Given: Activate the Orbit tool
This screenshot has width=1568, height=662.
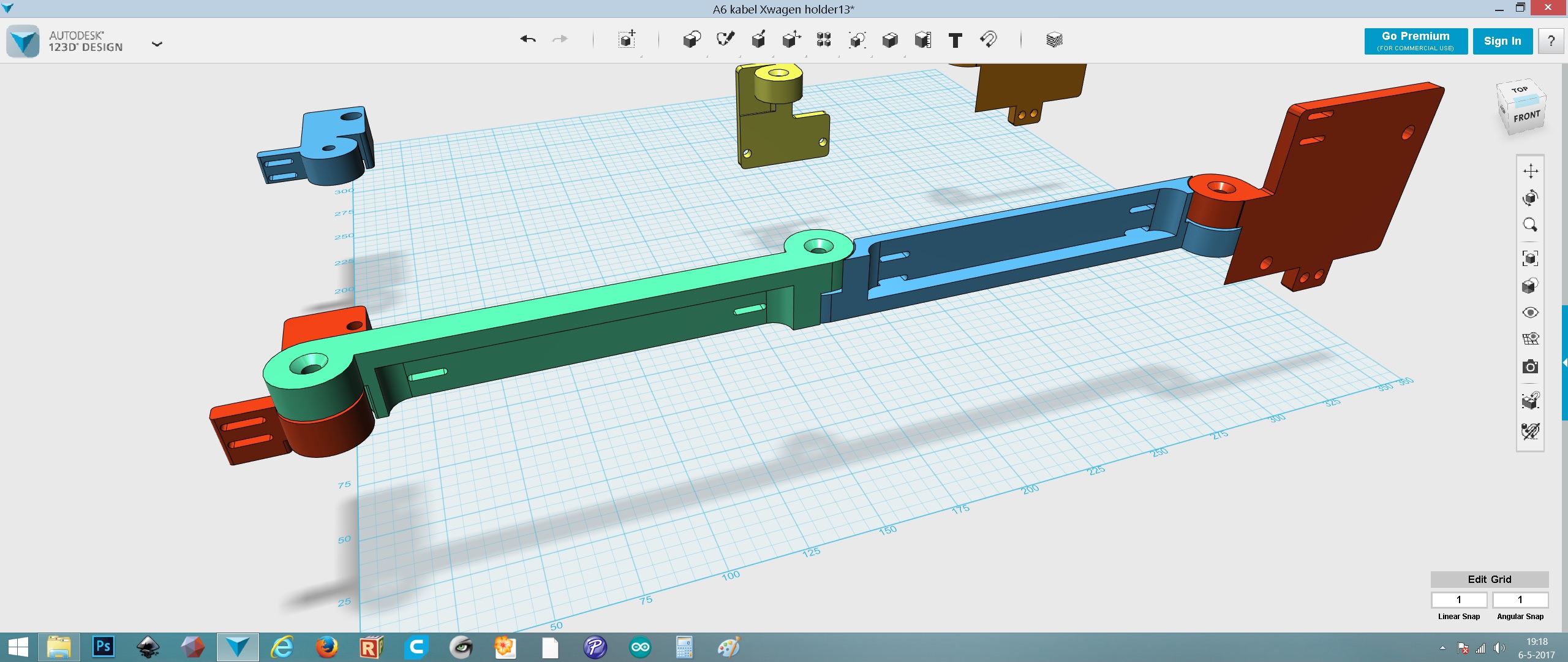Looking at the screenshot, I should tap(1530, 198).
